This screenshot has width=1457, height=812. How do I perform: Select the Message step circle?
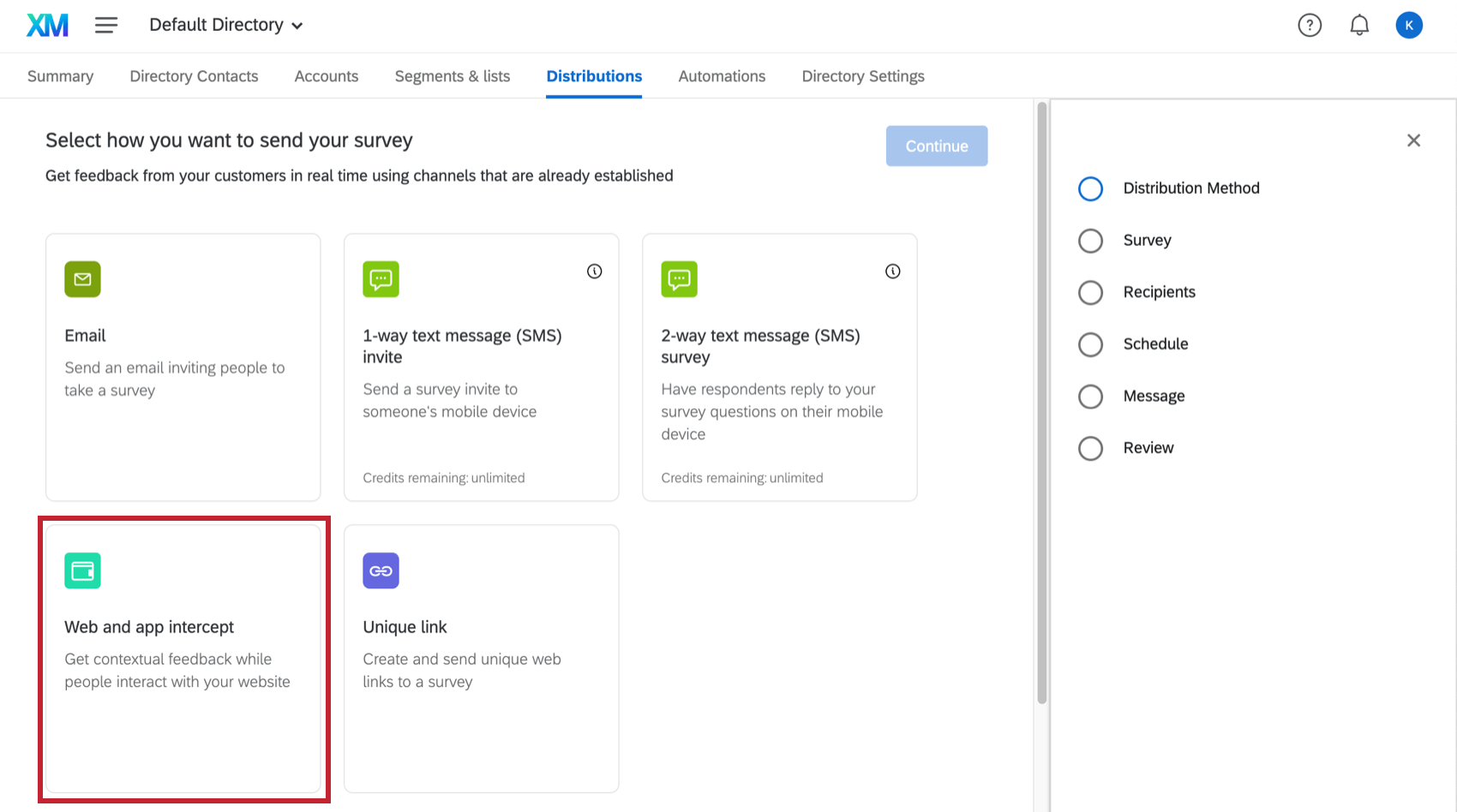coord(1090,397)
